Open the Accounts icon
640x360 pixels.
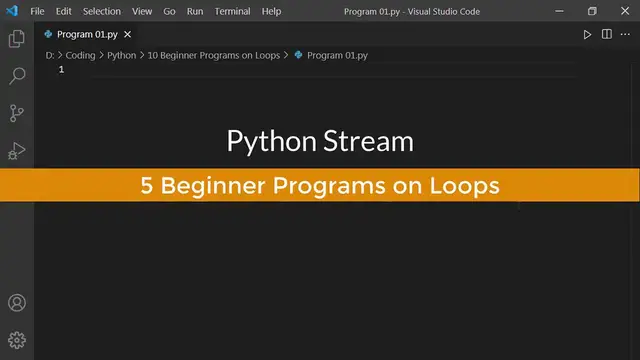17,303
